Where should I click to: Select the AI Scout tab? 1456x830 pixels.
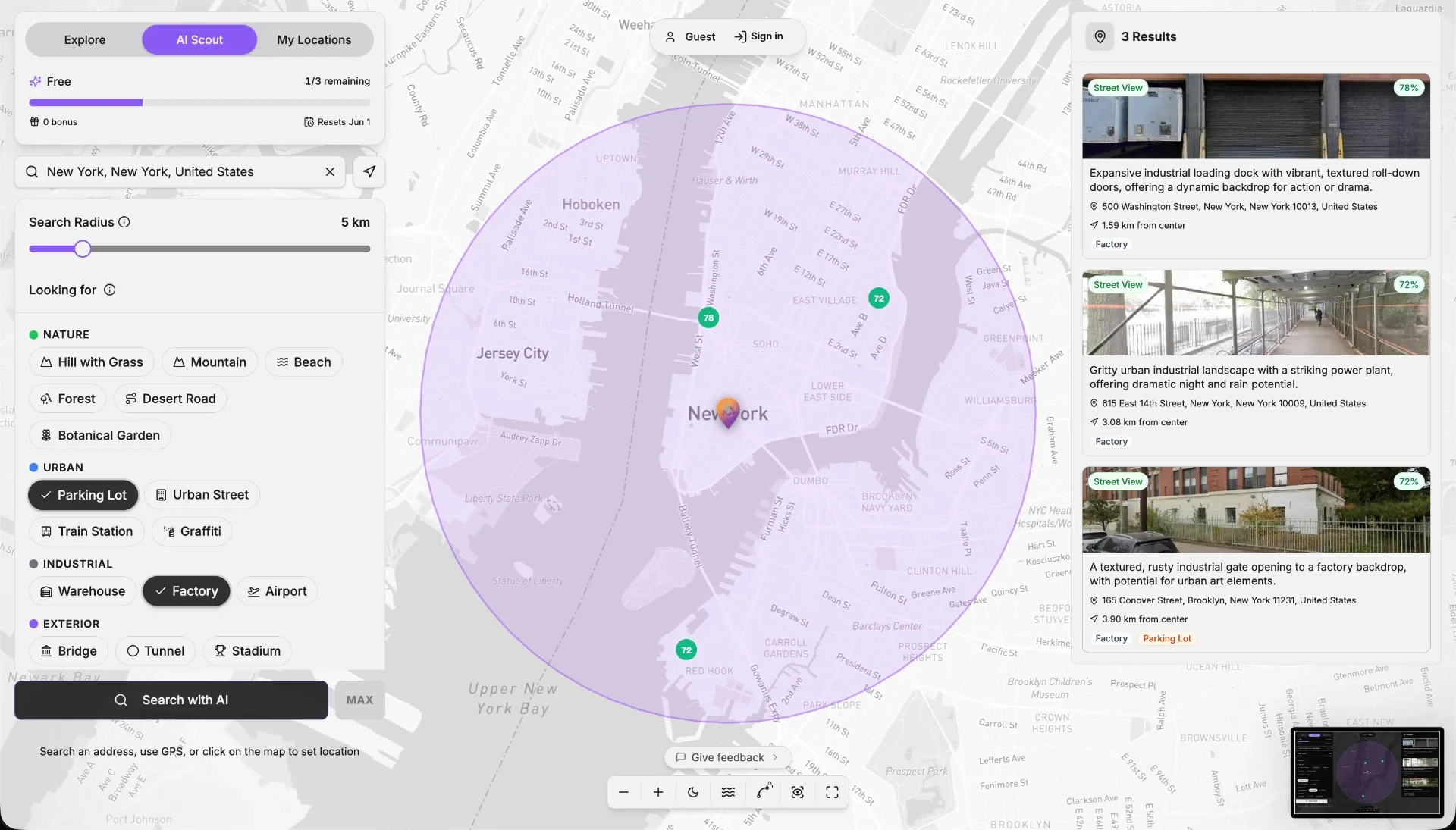[199, 40]
